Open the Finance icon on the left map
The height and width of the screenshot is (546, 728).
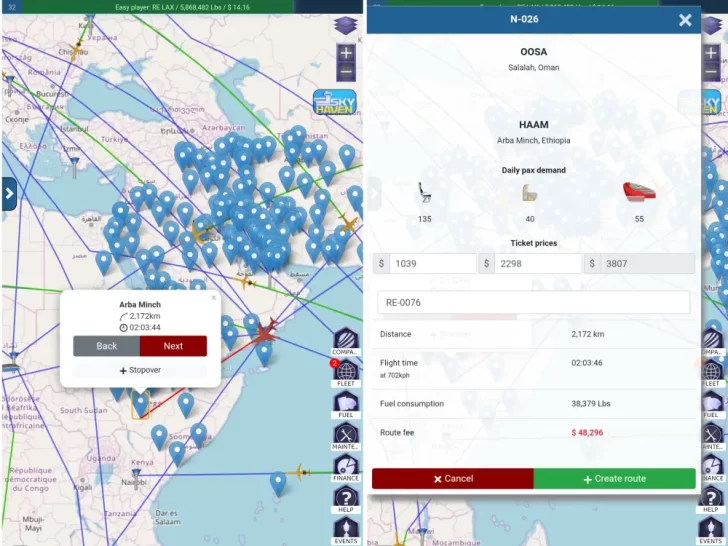coord(345,472)
